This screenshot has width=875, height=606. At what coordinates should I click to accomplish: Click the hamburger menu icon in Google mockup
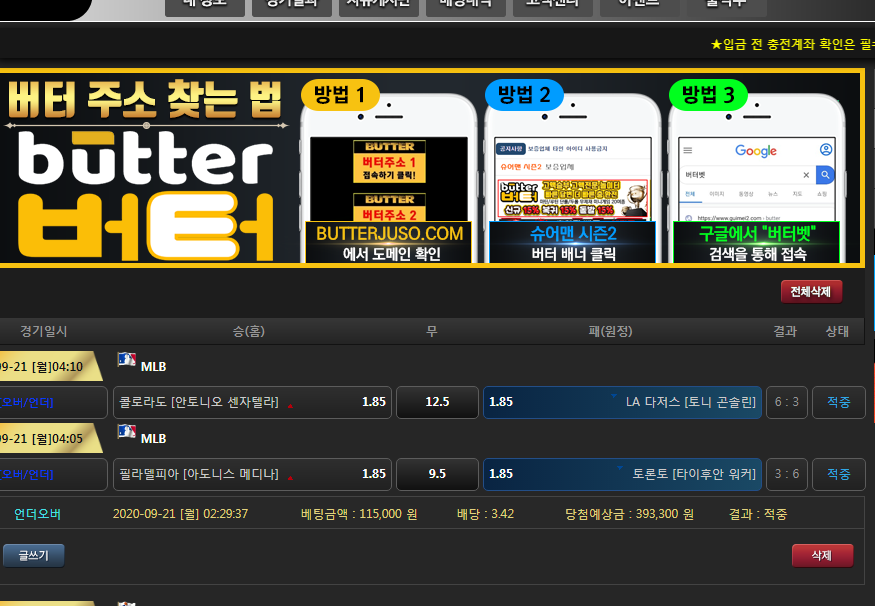(x=688, y=151)
